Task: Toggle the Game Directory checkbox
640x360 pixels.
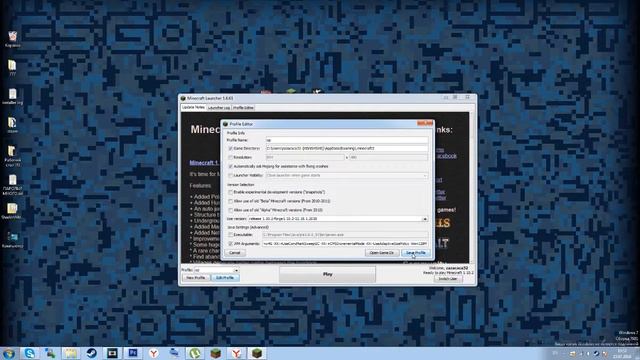Action: (231, 149)
